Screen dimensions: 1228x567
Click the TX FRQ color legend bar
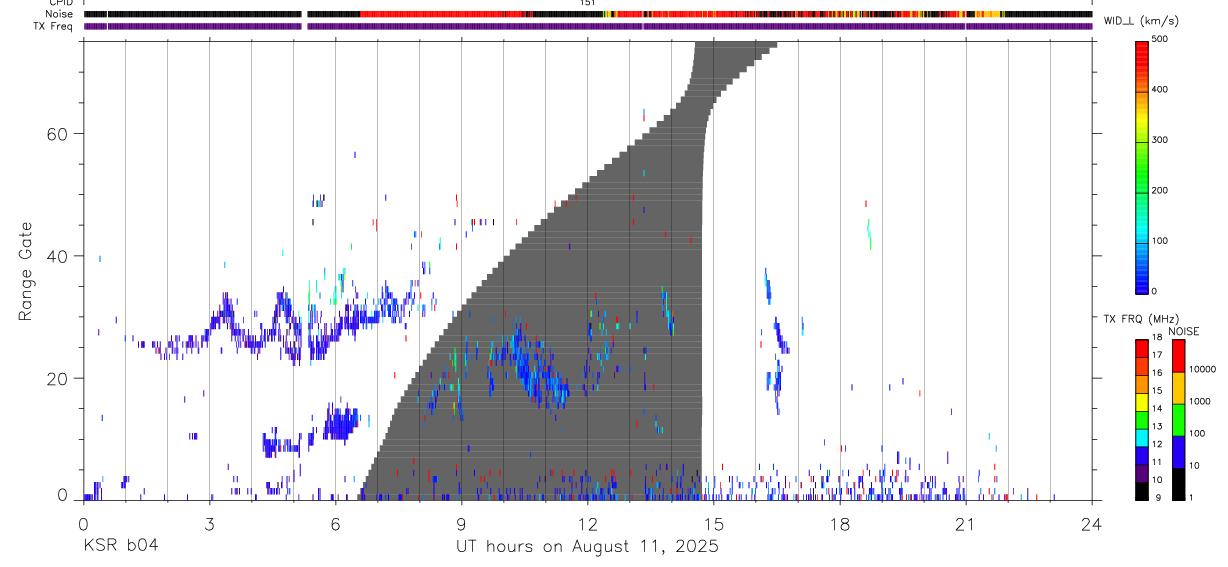pyautogui.click(x=1141, y=420)
